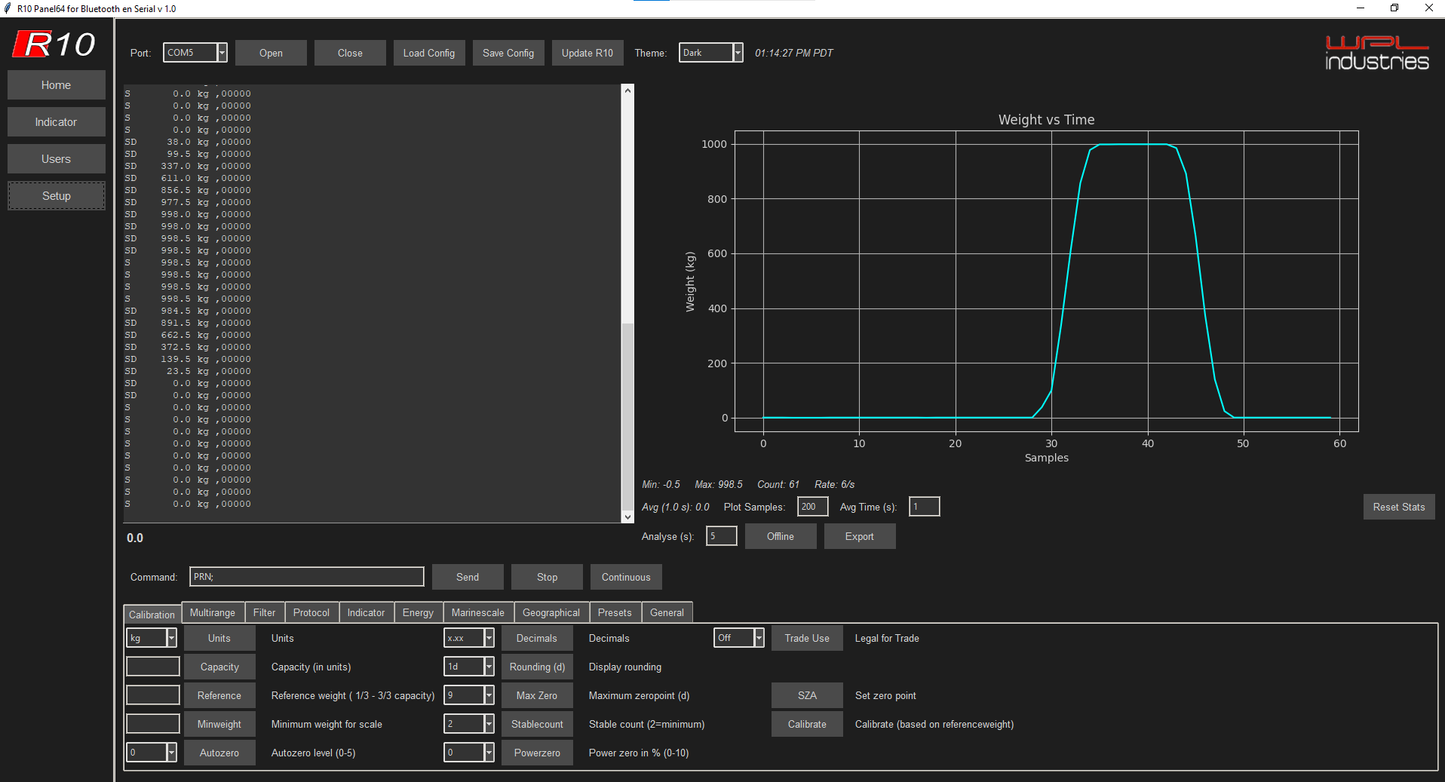Switch to the General tab
The width and height of the screenshot is (1445, 782).
667,613
